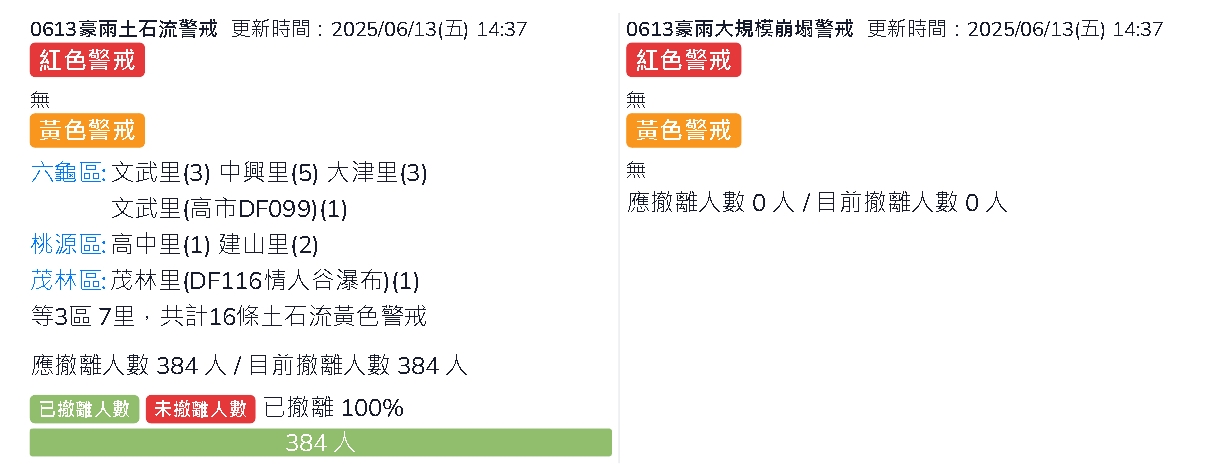Select 黃色警戒 badge under 大規模崩塌警戒
The height and width of the screenshot is (476, 1206).
pyautogui.click(x=683, y=130)
